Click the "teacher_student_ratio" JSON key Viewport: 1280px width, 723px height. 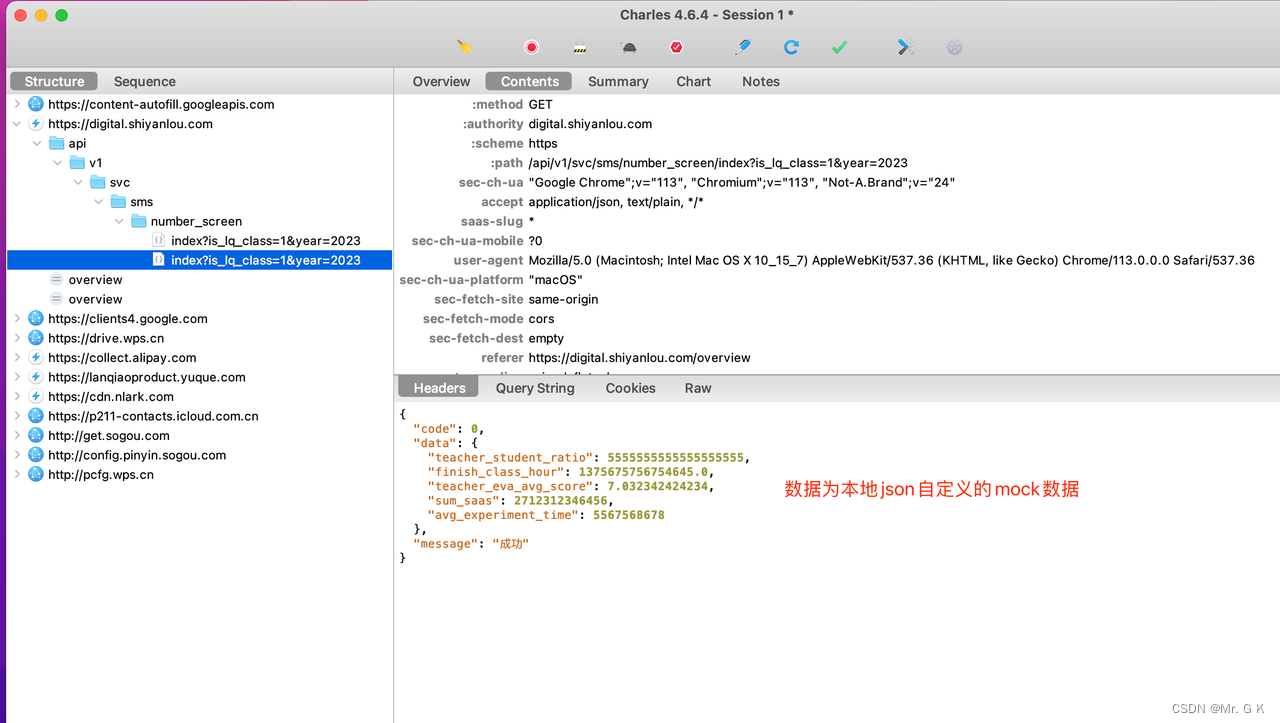coord(512,458)
